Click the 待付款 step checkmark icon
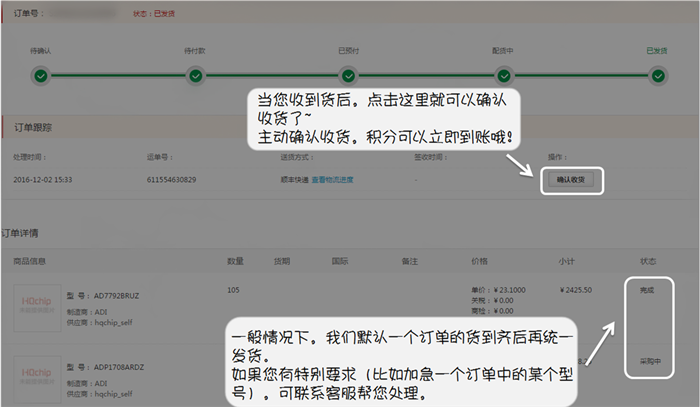Viewport: 700px width, 407px height. click(195, 75)
